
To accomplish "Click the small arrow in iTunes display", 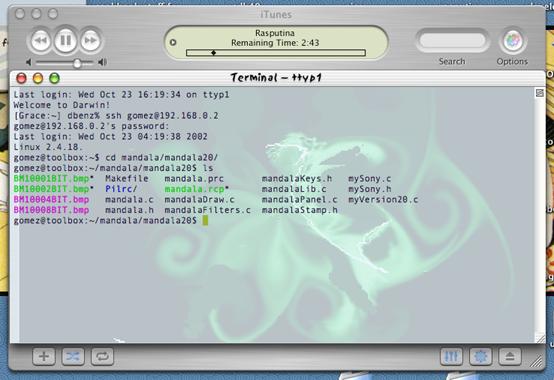I will pyautogui.click(x=173, y=42).
